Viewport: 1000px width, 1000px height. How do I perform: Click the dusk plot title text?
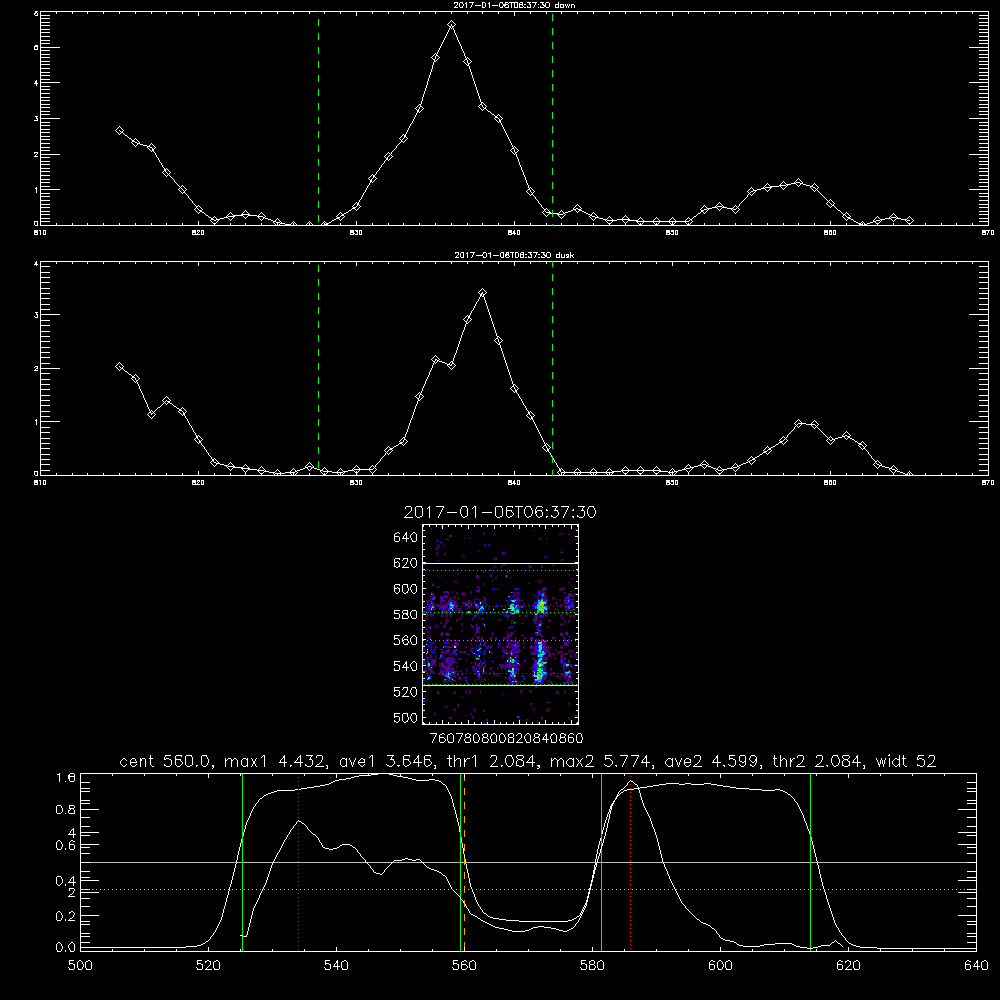click(514, 255)
